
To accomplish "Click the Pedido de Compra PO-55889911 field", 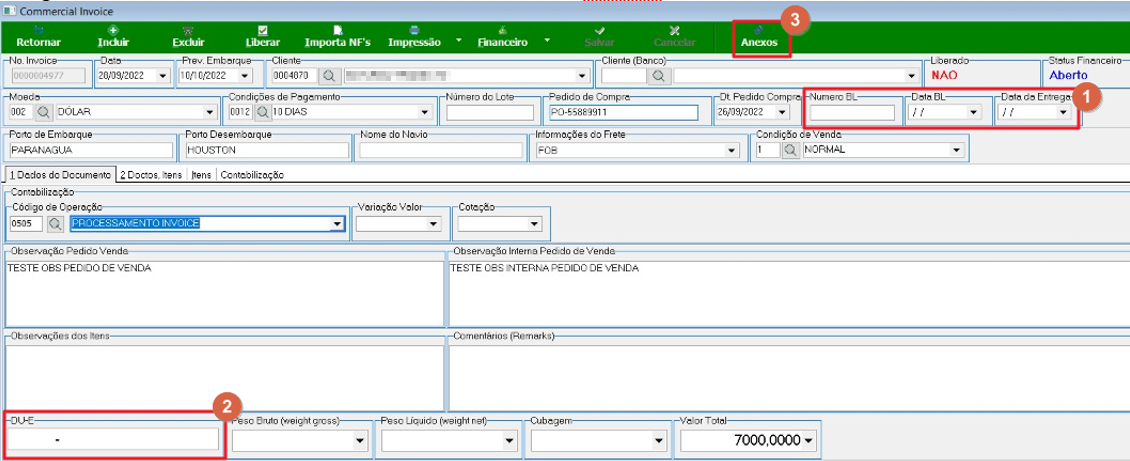I will [623, 112].
